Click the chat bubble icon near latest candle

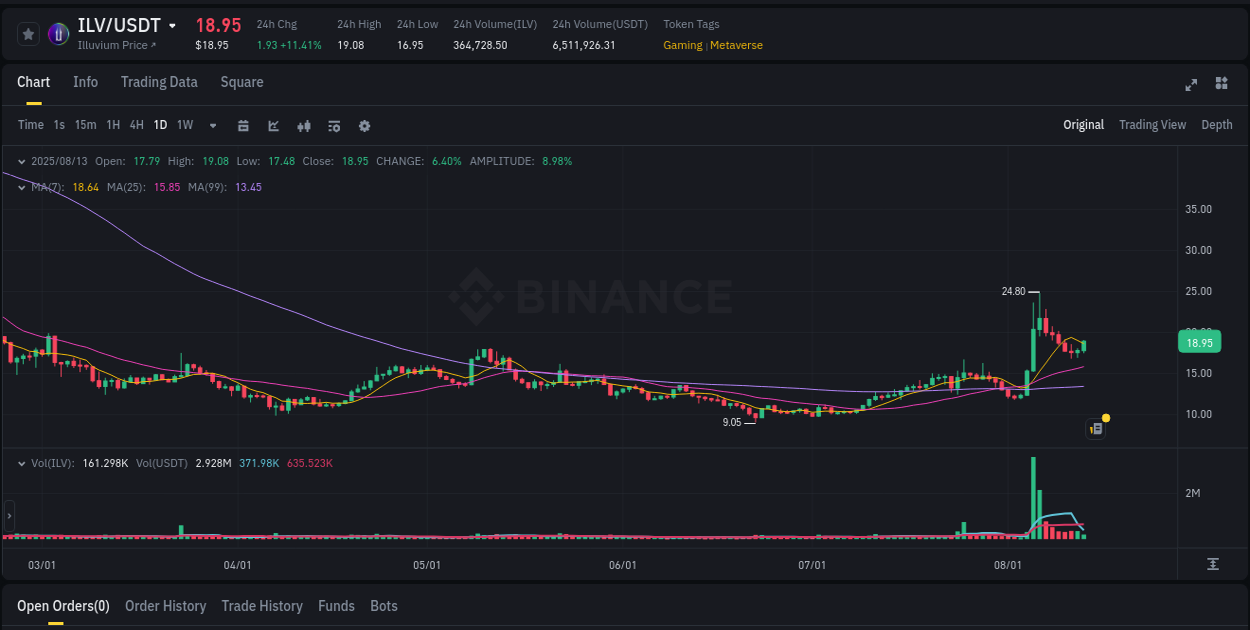(x=1096, y=428)
